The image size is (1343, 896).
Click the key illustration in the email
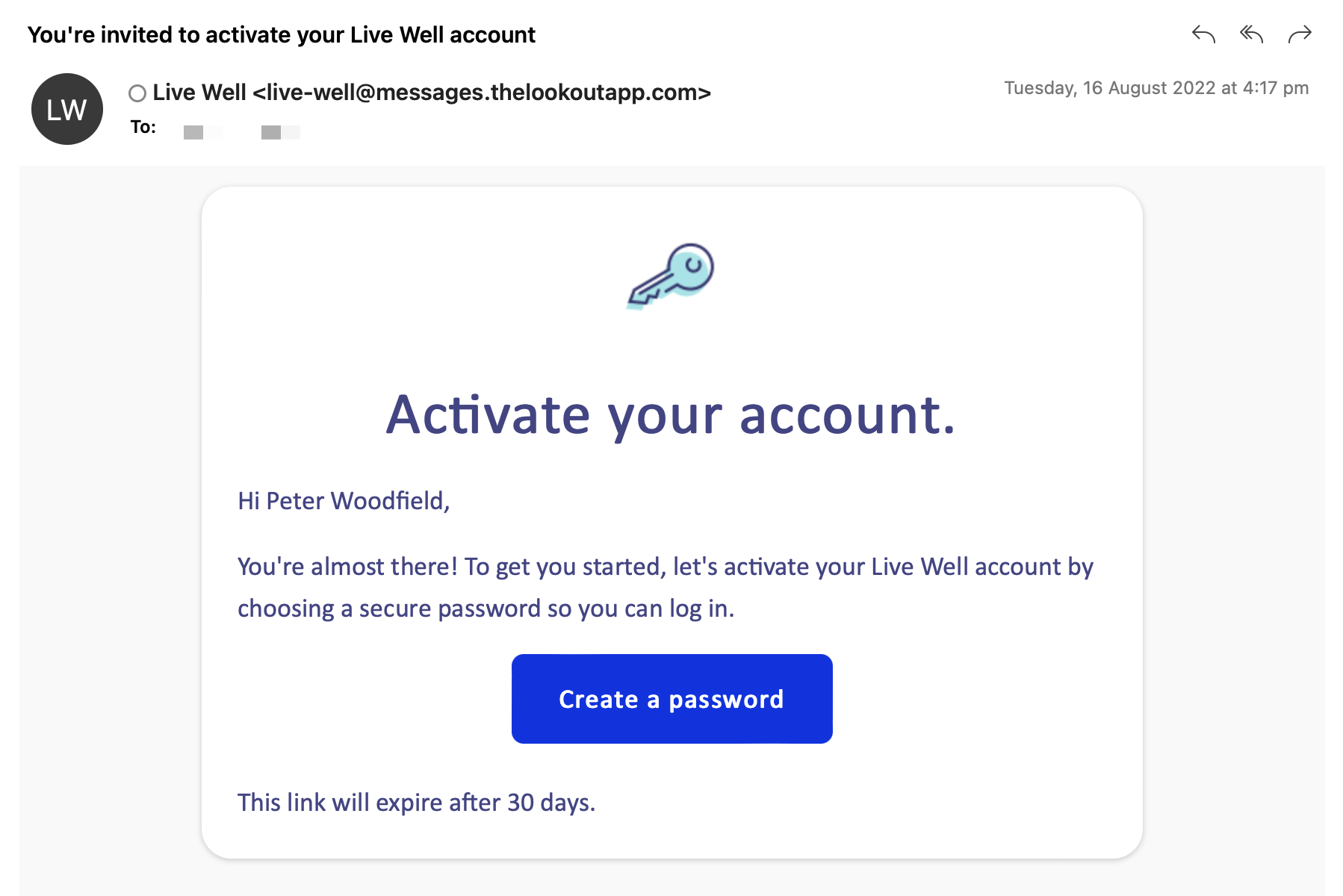671,275
